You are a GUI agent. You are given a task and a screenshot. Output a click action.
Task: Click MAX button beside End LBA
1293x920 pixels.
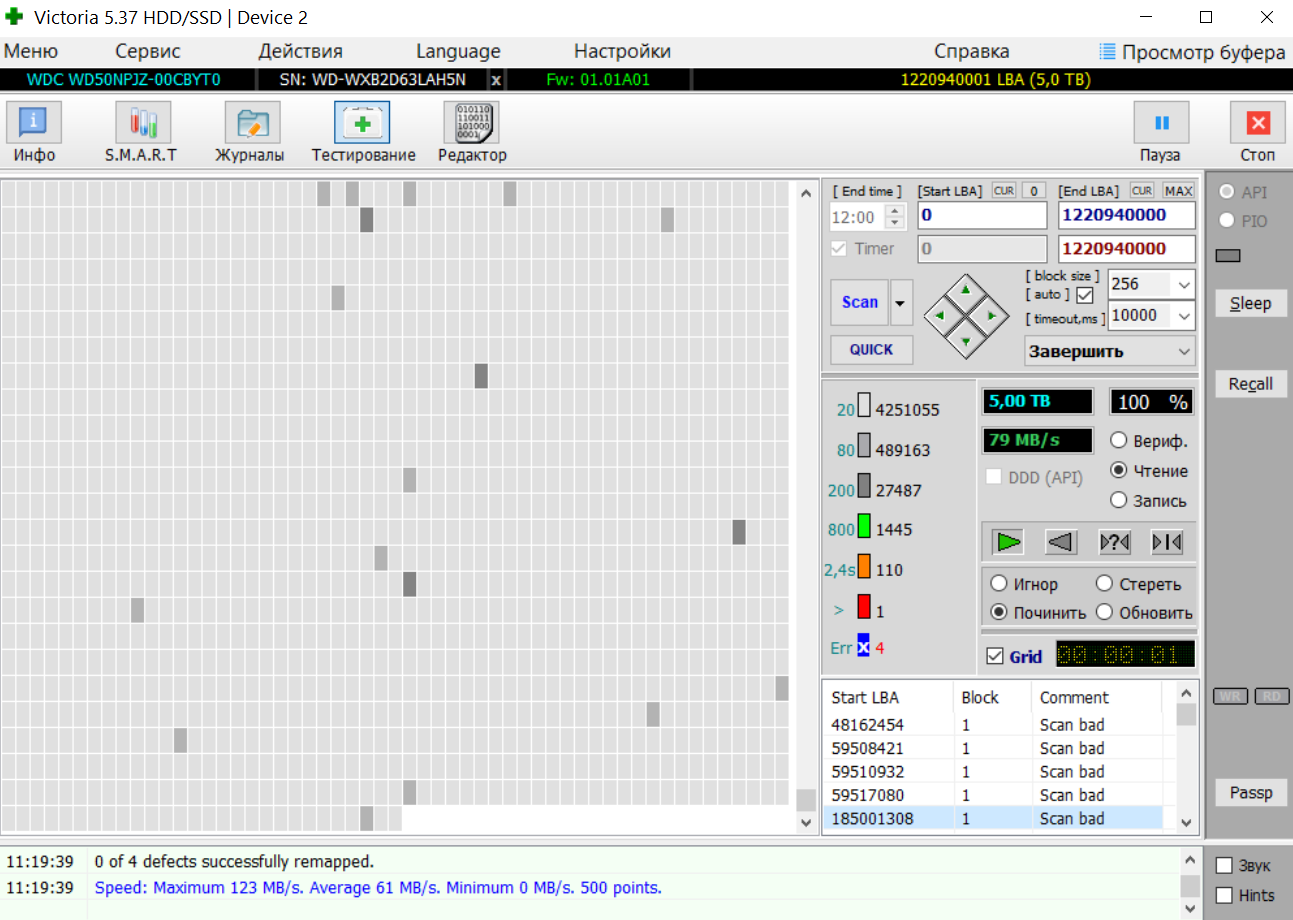point(1178,191)
